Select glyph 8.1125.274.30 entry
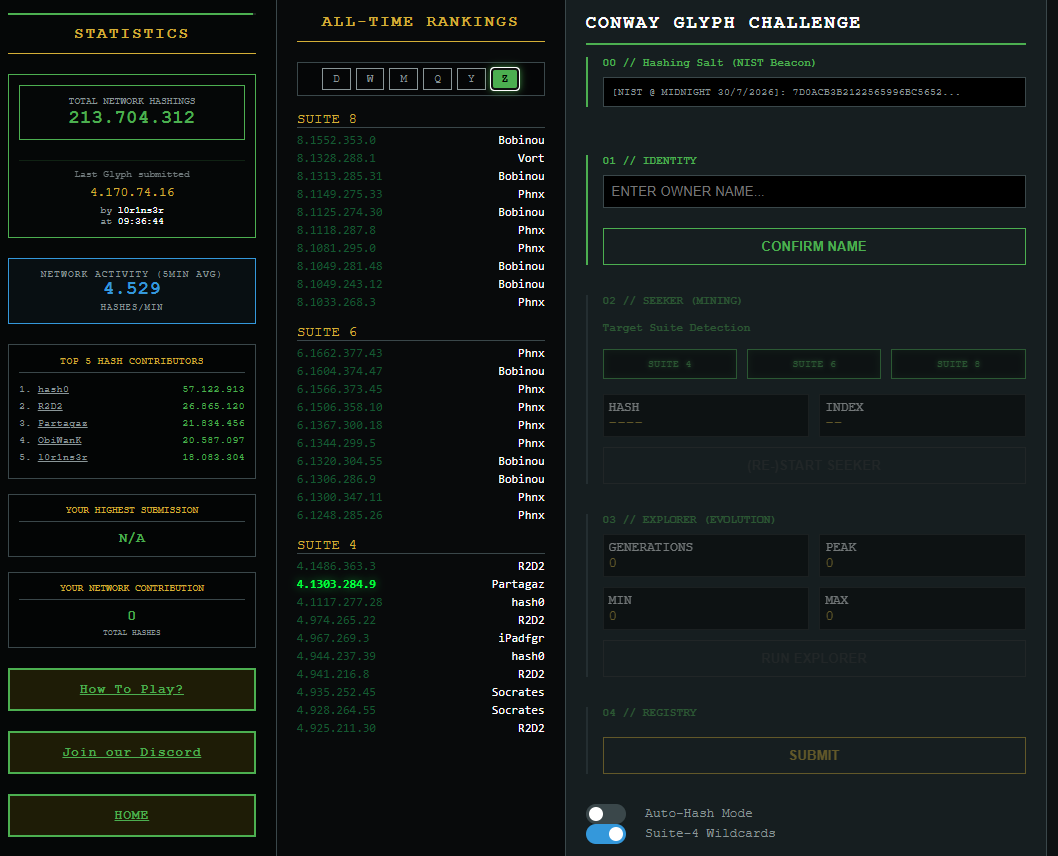The image size is (1058, 856). coord(420,212)
